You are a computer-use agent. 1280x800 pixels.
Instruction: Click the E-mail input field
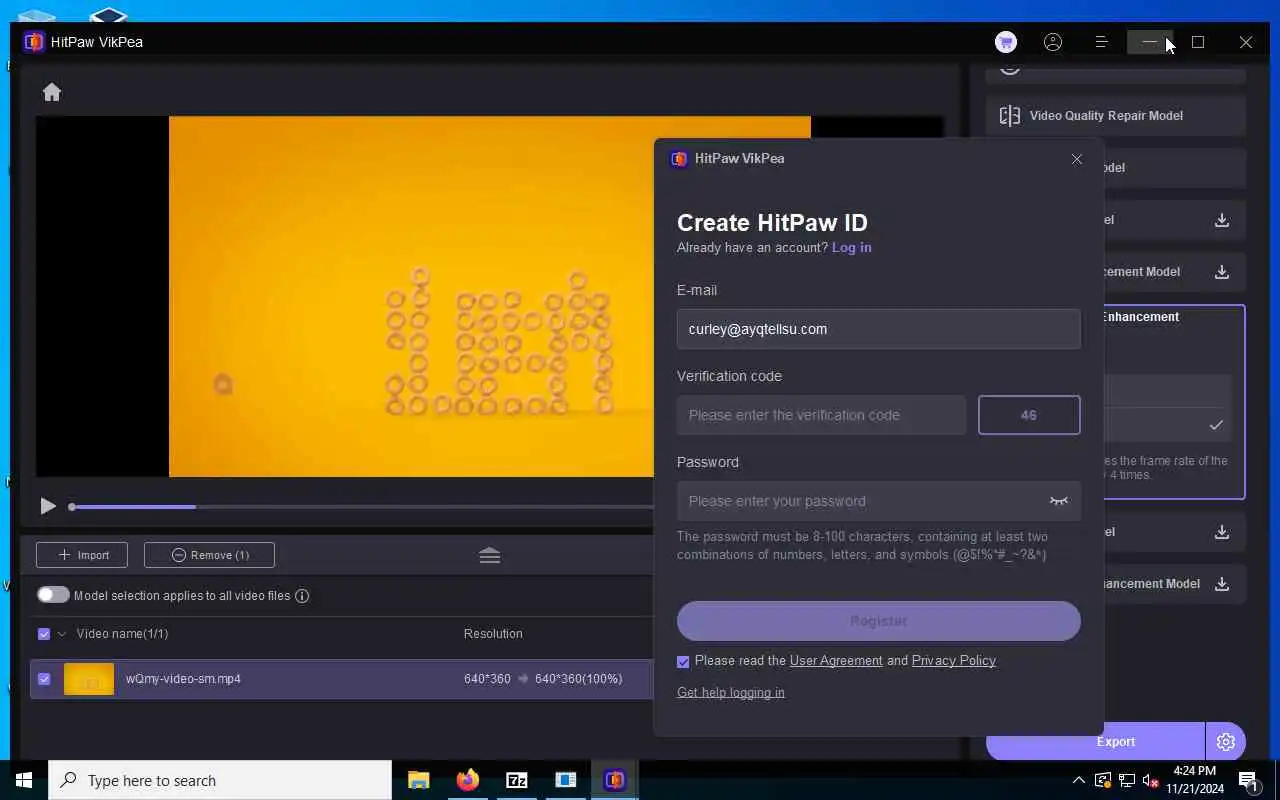878,329
